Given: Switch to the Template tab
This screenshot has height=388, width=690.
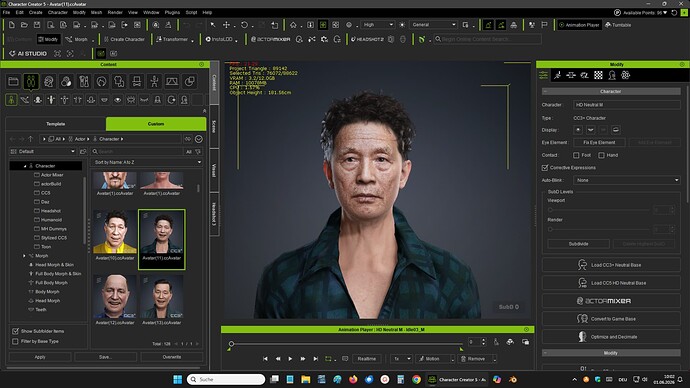Looking at the screenshot, I should (55, 124).
